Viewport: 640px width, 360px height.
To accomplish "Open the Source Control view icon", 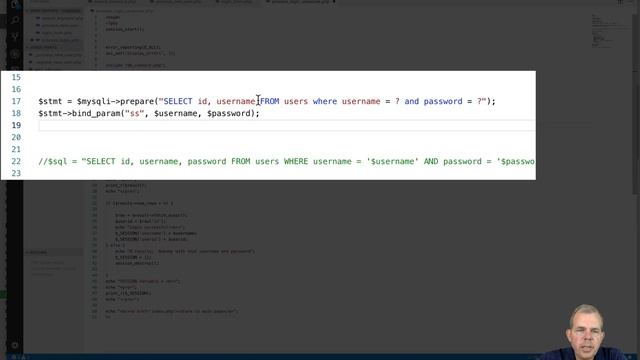I will pos(15,37).
